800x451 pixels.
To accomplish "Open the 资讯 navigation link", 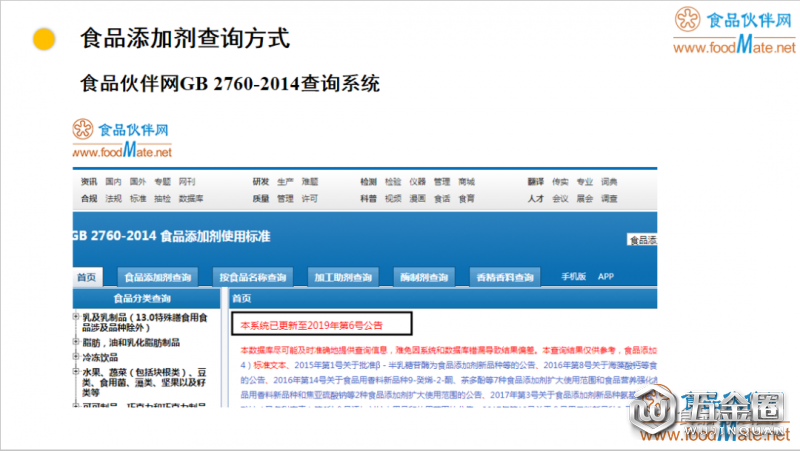I will tap(89, 182).
